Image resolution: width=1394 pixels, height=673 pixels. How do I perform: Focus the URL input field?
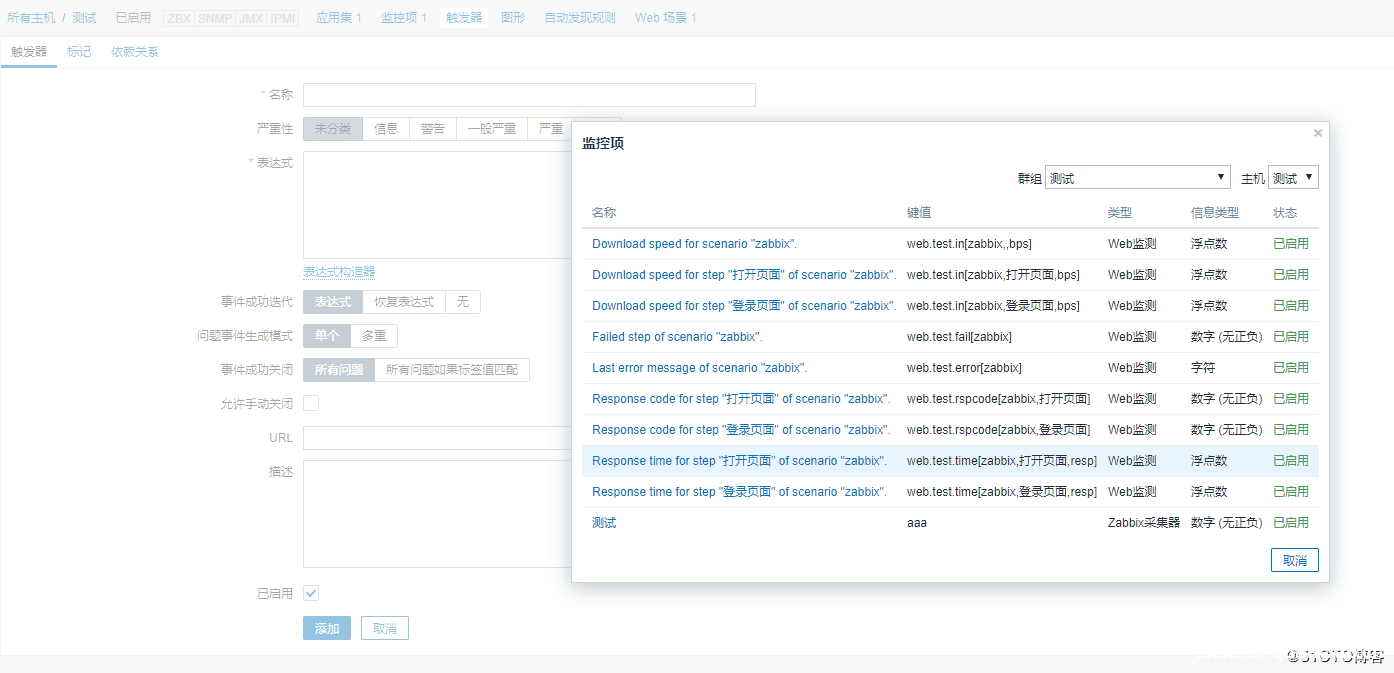[437, 438]
